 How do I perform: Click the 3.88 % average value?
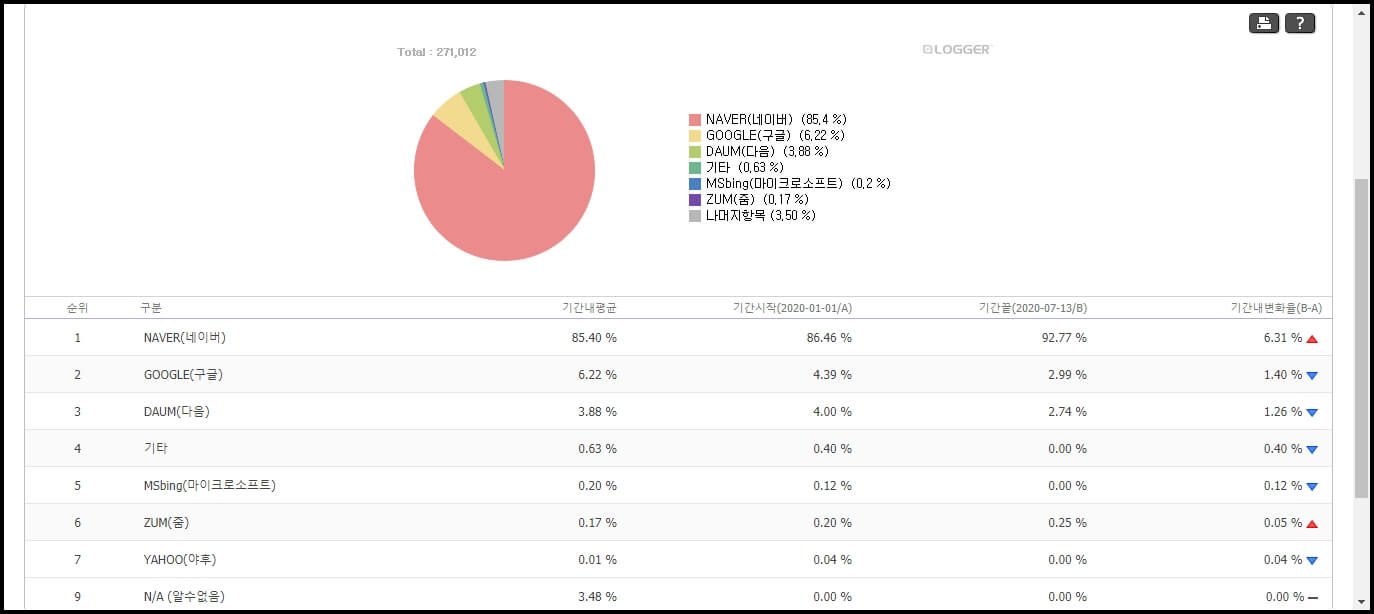tap(597, 412)
